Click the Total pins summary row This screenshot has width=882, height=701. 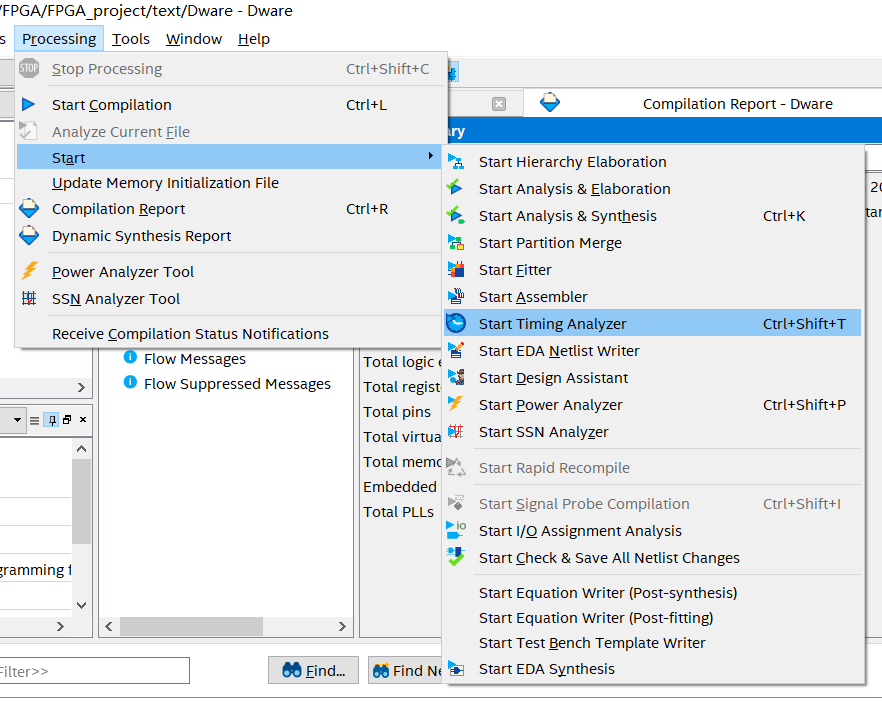[397, 412]
